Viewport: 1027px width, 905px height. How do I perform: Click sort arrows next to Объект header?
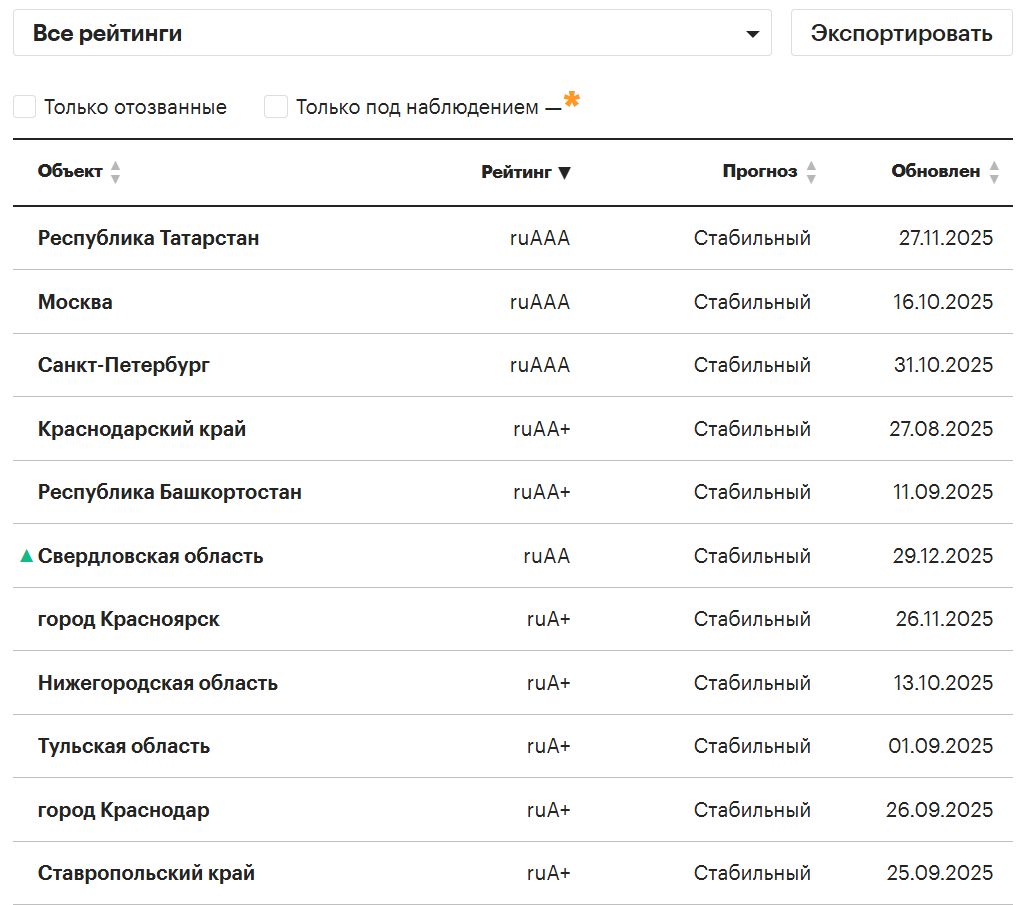click(x=115, y=172)
